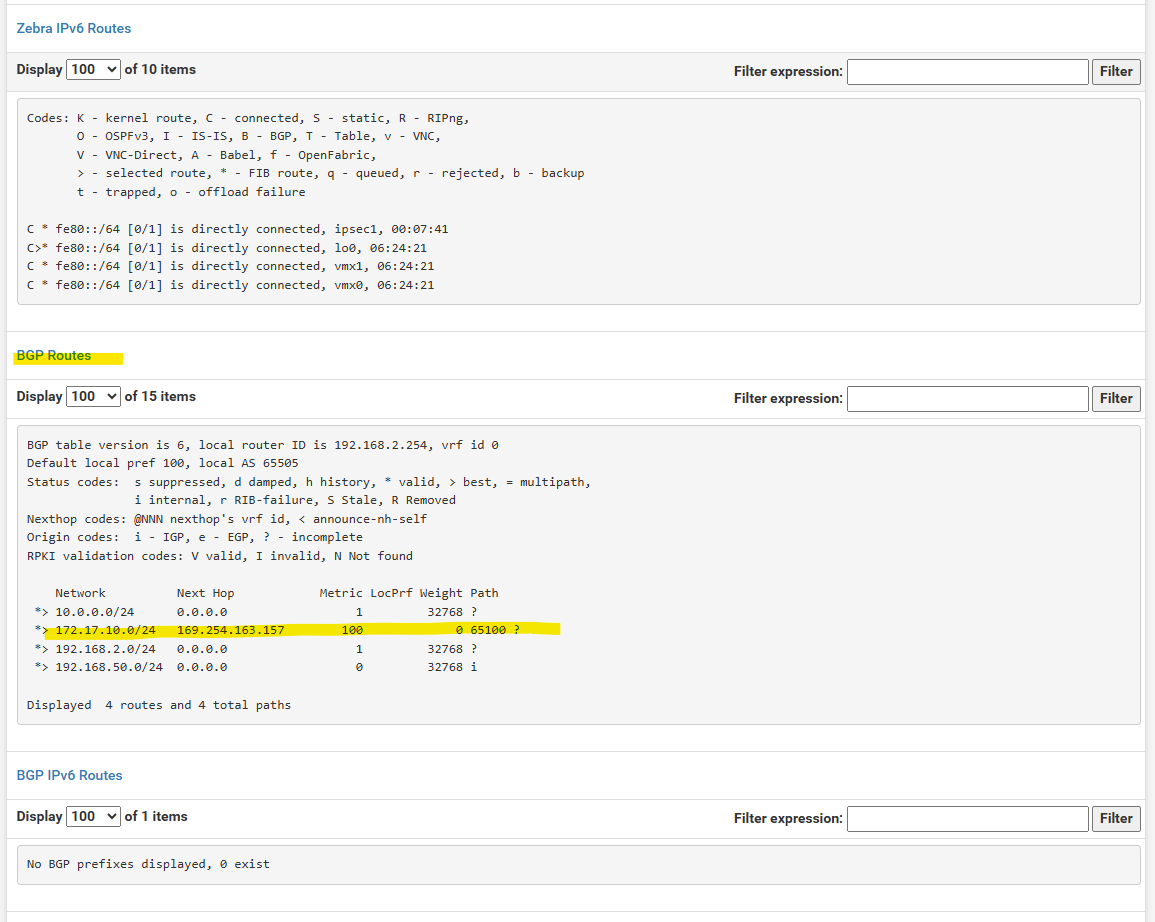Image resolution: width=1155 pixels, height=922 pixels.
Task: Open Display count dropdown in BGP Routes
Action: 93,397
